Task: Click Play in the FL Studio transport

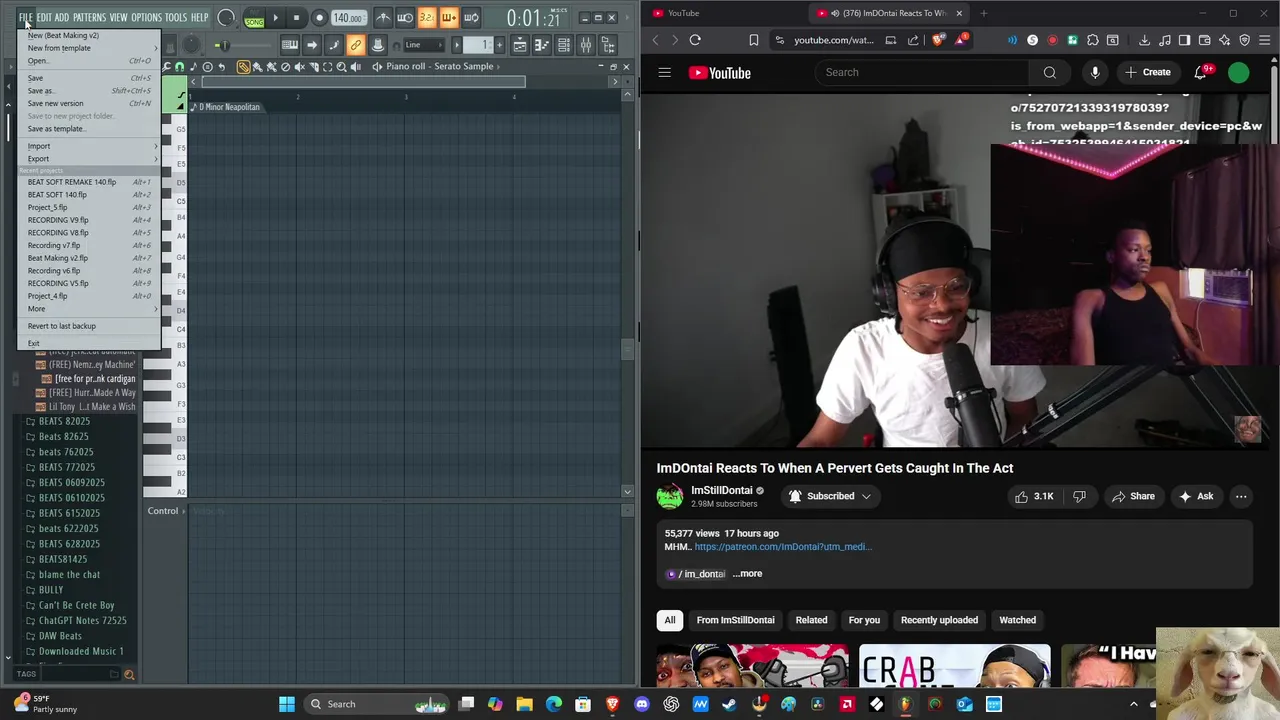Action: (x=275, y=18)
